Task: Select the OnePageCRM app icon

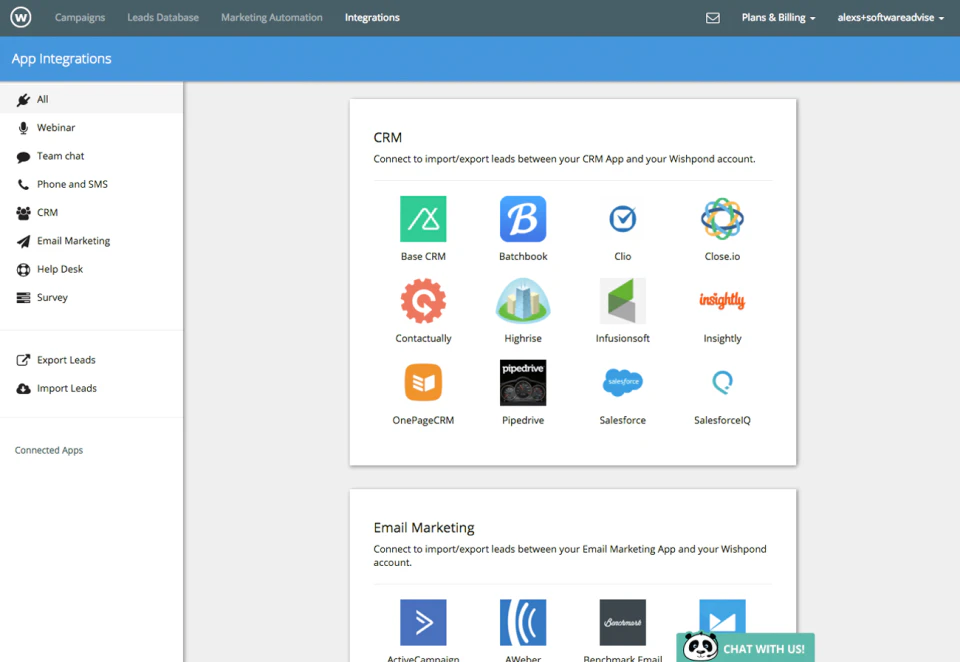Action: tap(422, 383)
